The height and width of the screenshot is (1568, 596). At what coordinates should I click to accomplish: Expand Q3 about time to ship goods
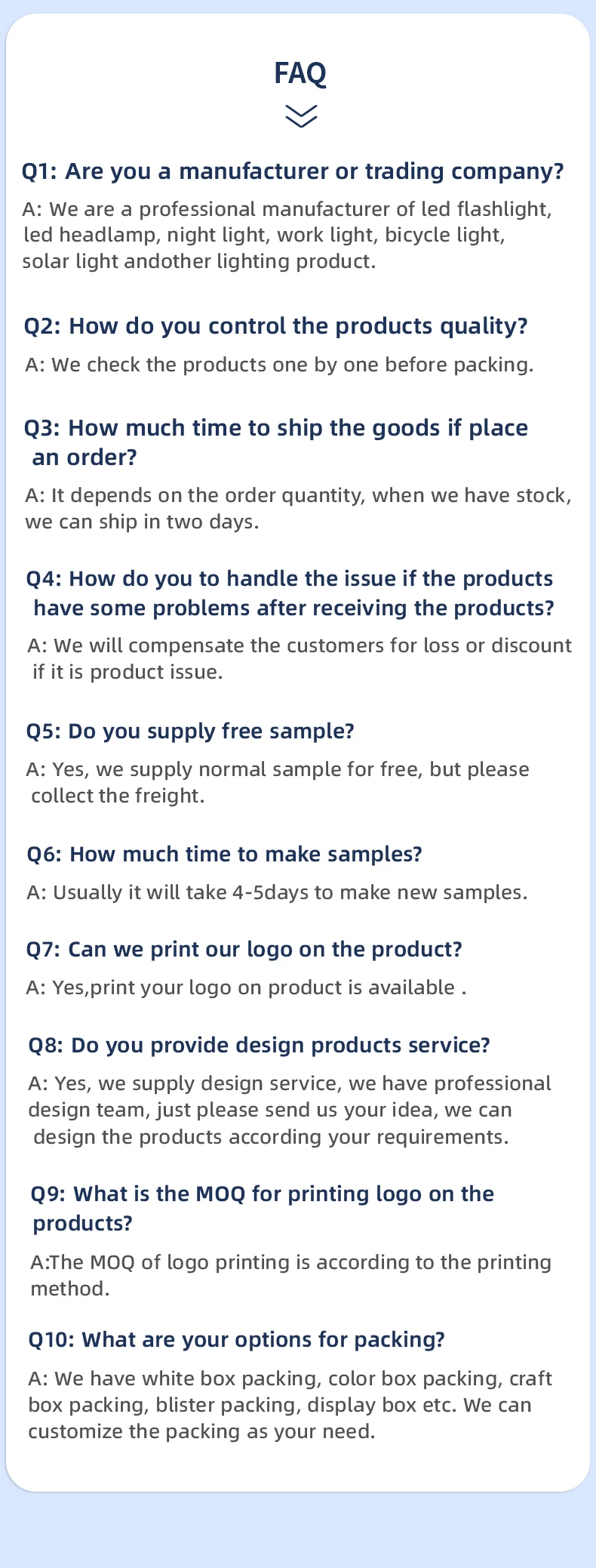[x=276, y=442]
